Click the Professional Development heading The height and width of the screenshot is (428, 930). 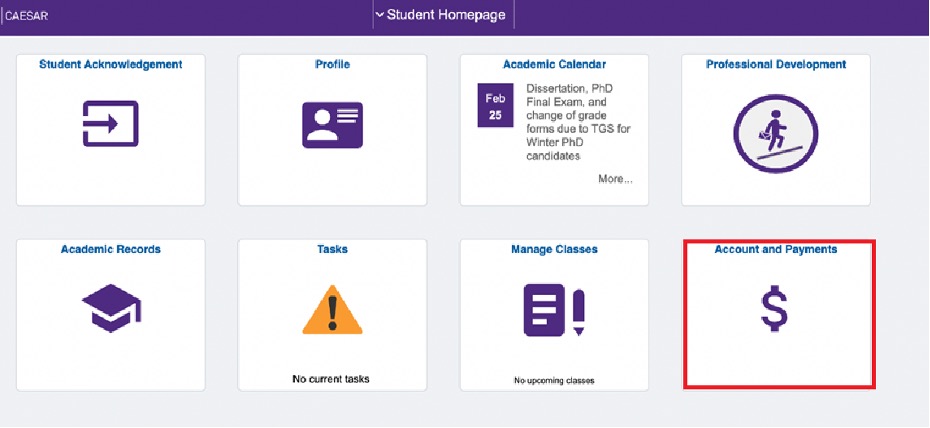tap(776, 64)
